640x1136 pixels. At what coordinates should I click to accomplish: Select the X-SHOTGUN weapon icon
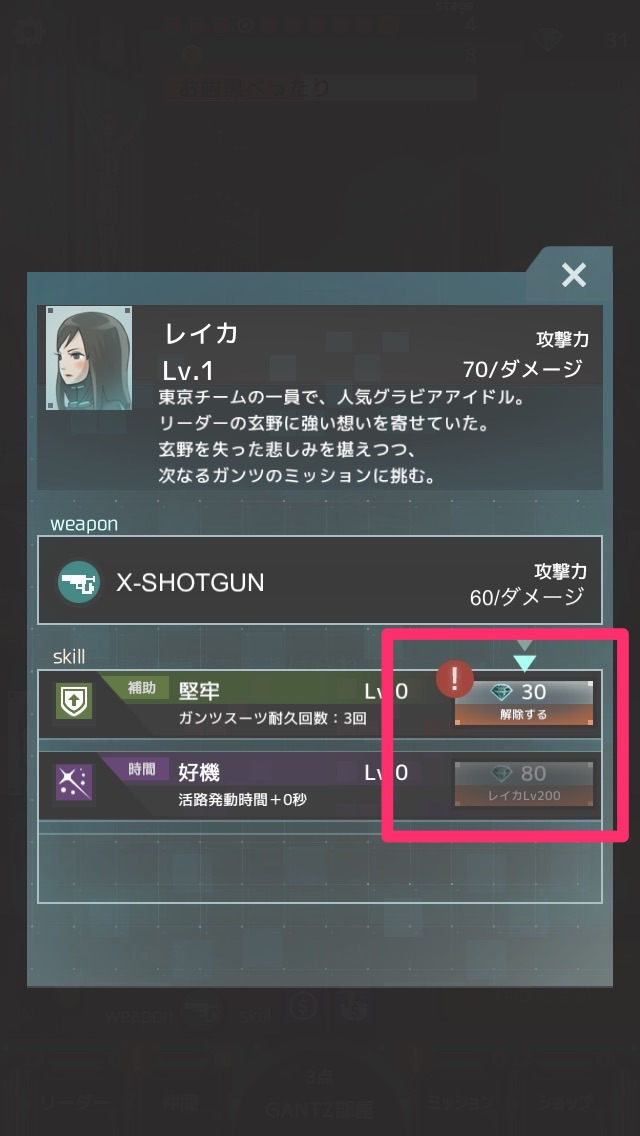click(x=79, y=582)
